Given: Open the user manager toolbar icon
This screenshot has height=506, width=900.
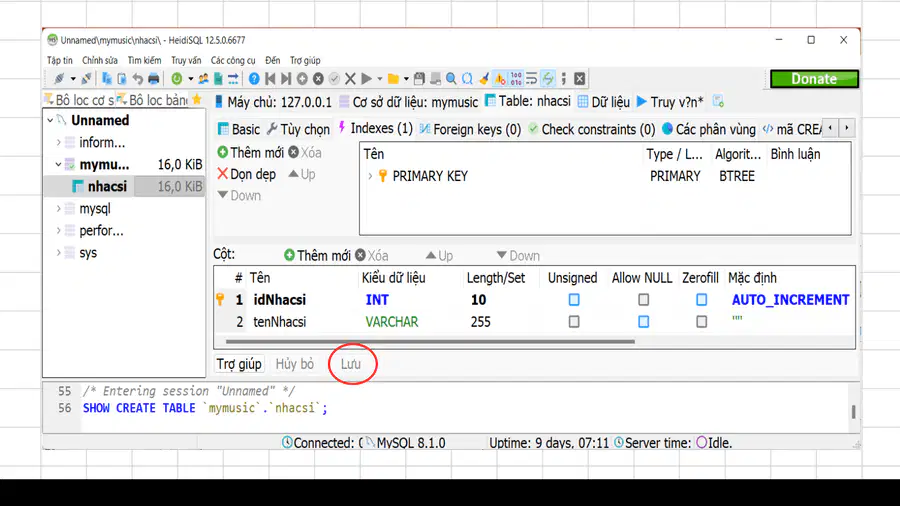Looking at the screenshot, I should 203,79.
